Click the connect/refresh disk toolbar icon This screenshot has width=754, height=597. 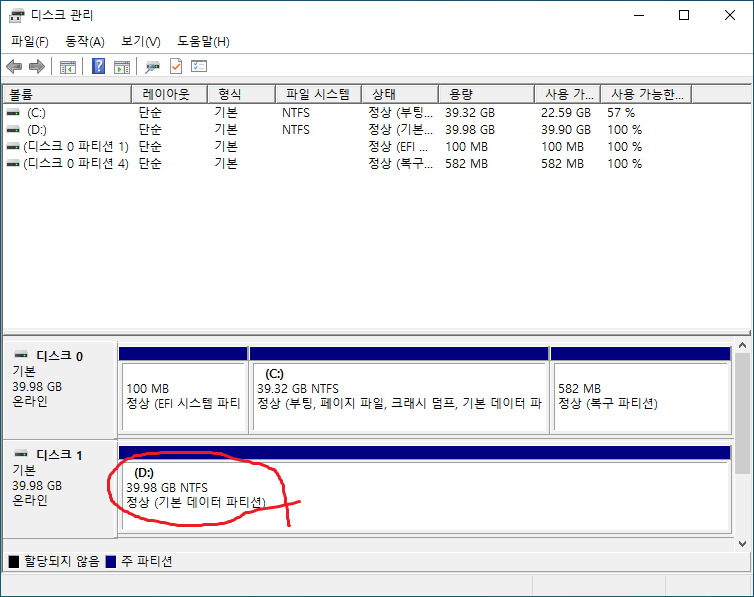pos(152,67)
